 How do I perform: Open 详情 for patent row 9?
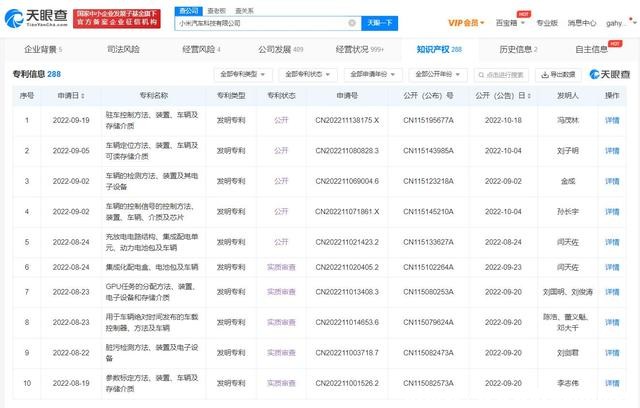612,353
